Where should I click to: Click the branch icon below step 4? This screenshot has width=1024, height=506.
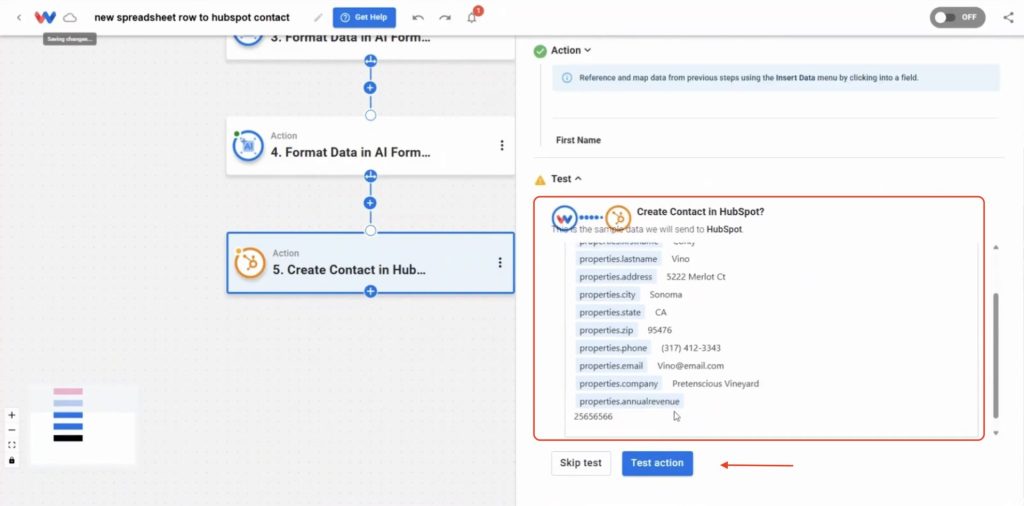370,176
